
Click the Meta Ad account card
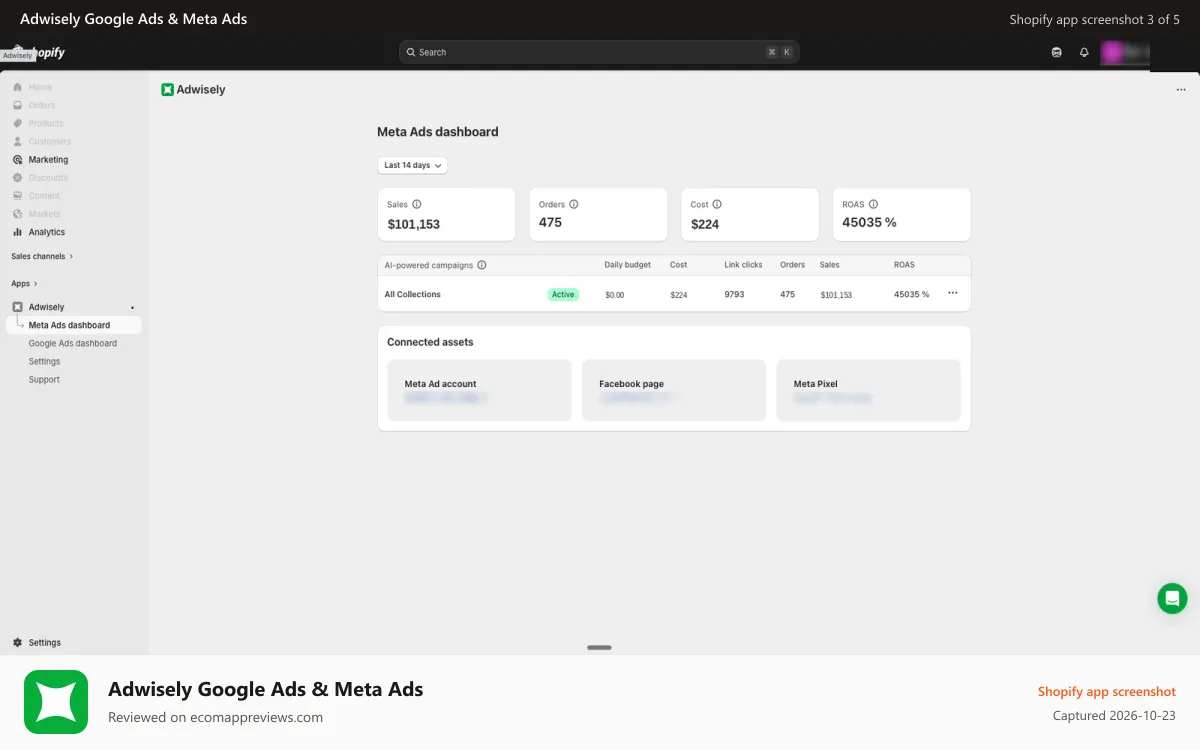coord(479,390)
